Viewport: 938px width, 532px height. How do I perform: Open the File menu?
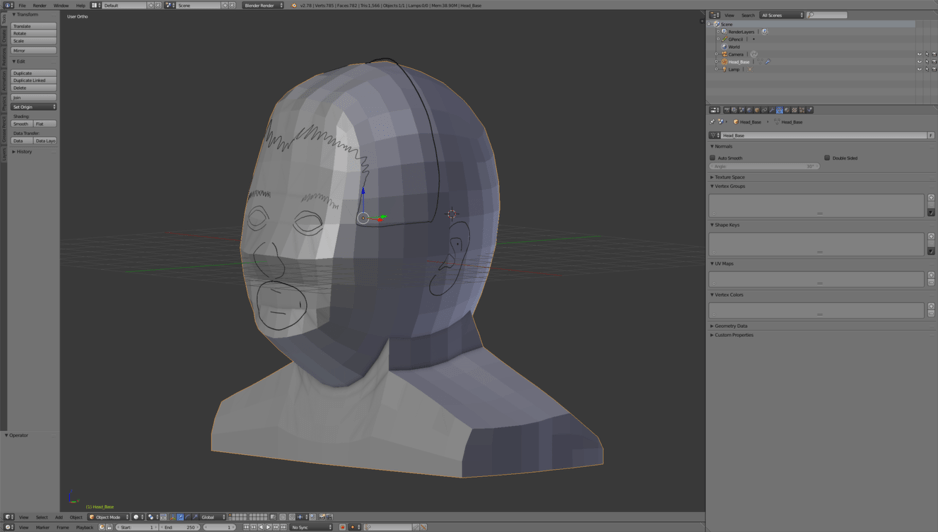(22, 5)
